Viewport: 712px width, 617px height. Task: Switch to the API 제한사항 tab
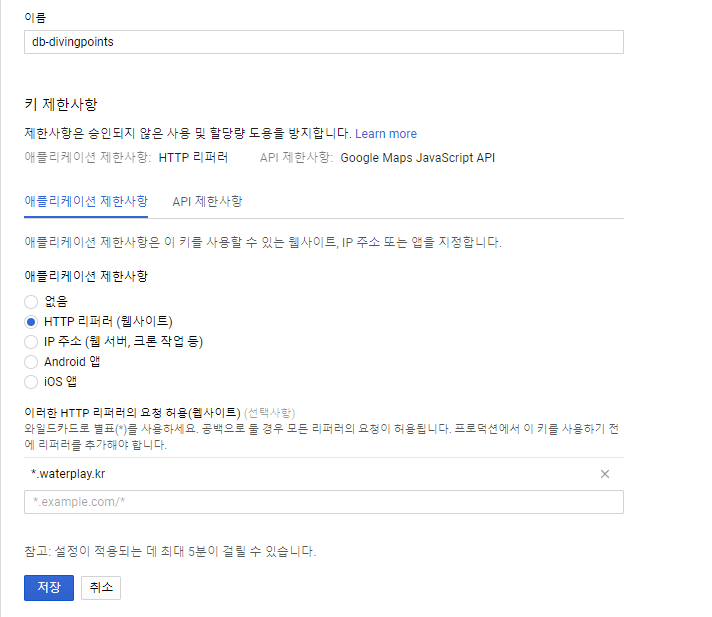[x=207, y=201]
